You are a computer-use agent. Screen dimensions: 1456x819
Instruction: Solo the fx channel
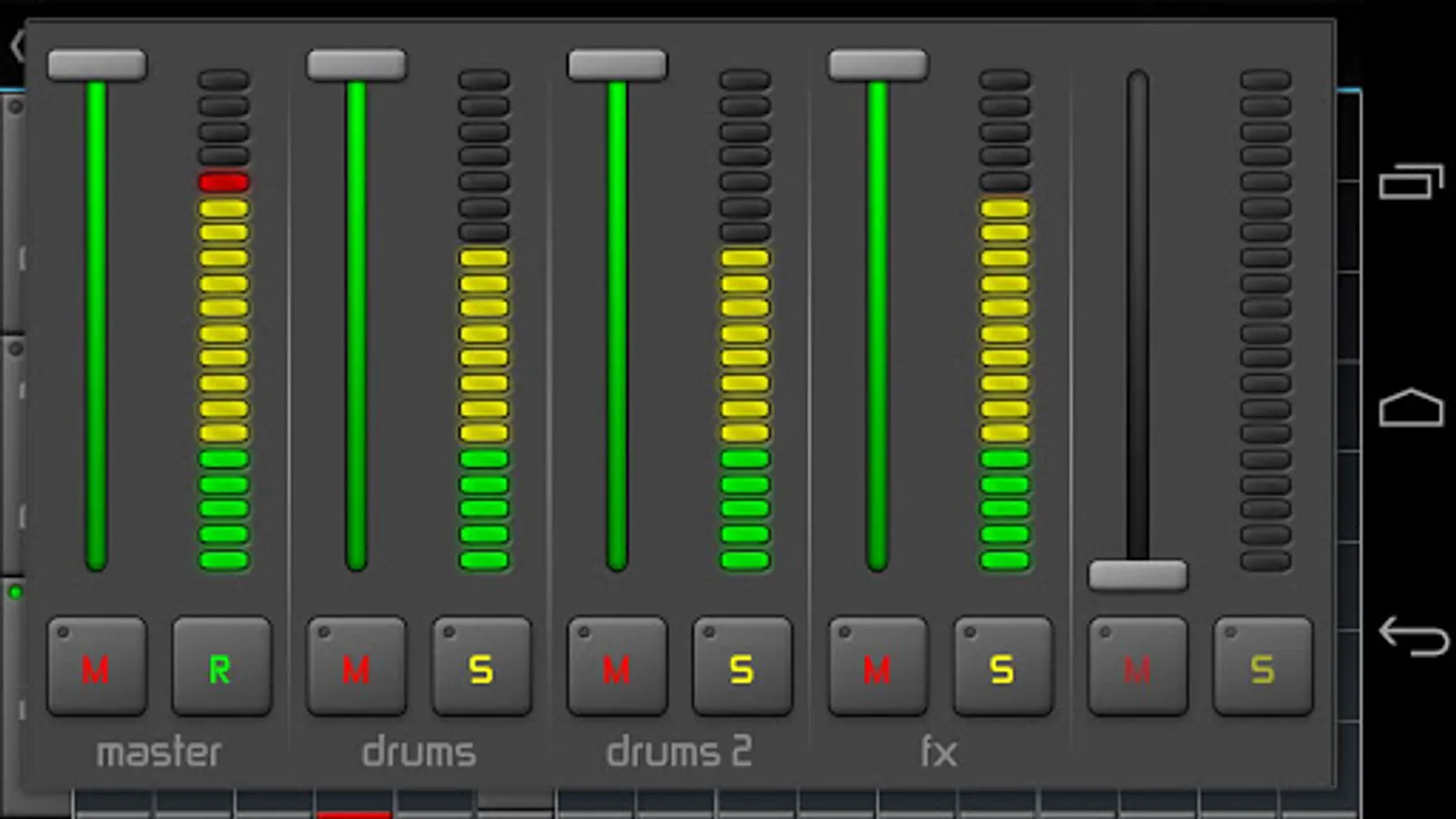click(x=1003, y=667)
